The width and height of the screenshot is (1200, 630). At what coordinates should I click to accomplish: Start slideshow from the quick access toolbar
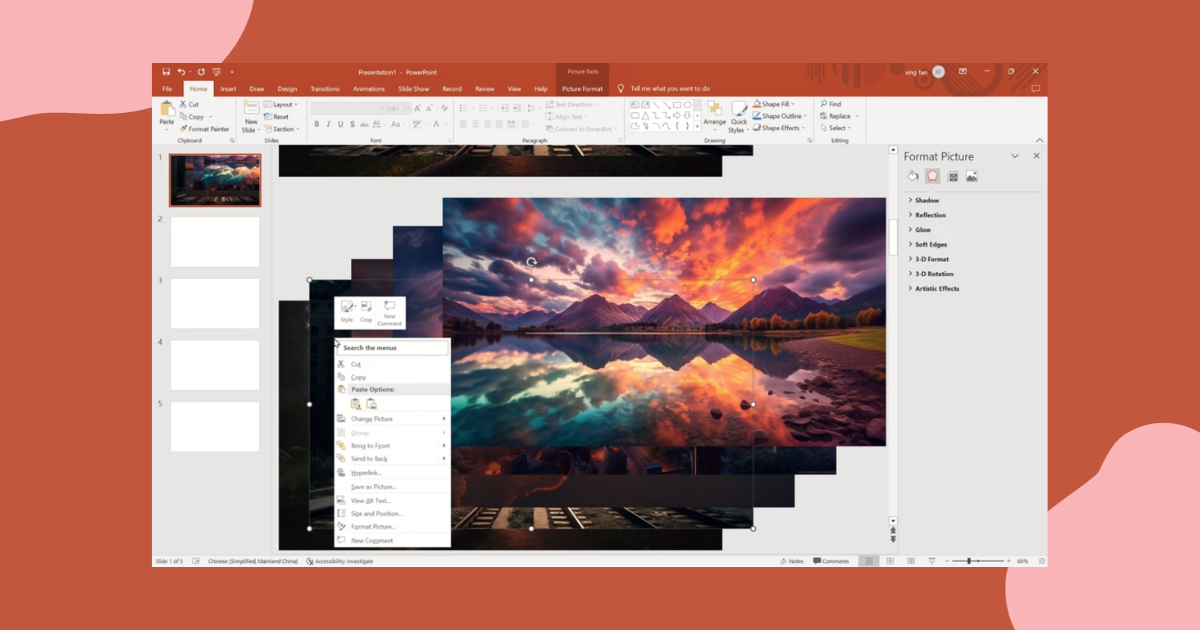click(216, 72)
